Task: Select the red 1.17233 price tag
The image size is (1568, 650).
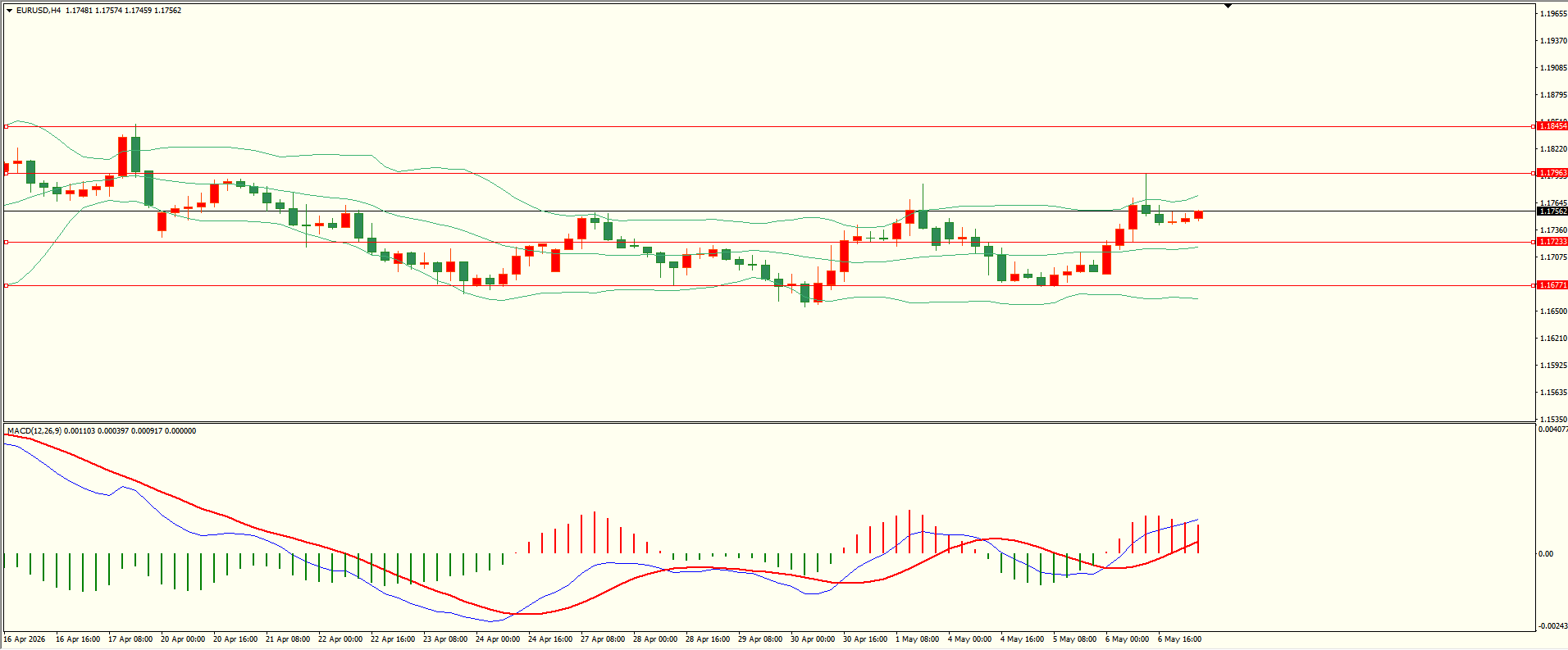Action: coord(1552,242)
